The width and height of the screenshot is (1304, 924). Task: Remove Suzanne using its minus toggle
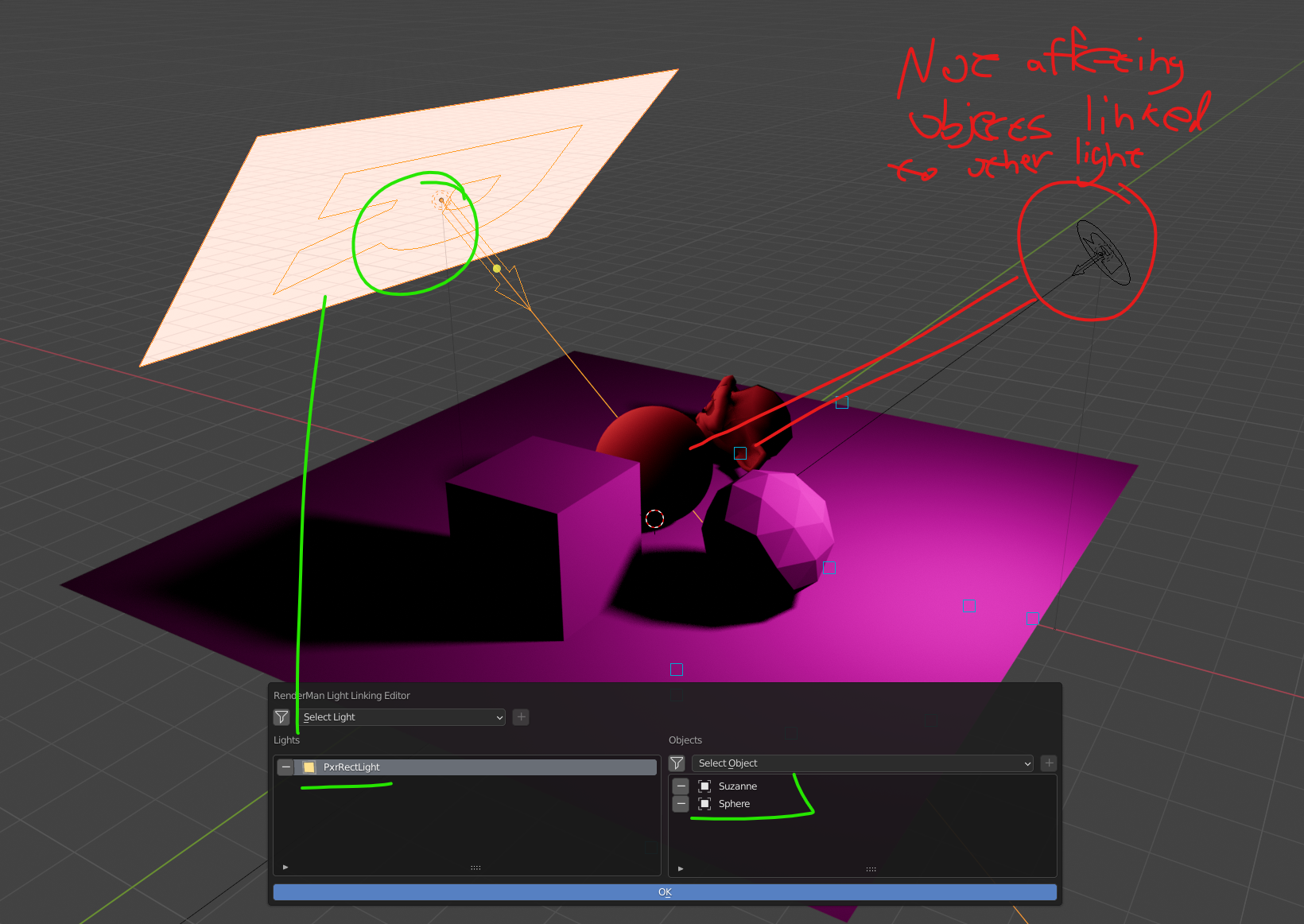pos(681,786)
